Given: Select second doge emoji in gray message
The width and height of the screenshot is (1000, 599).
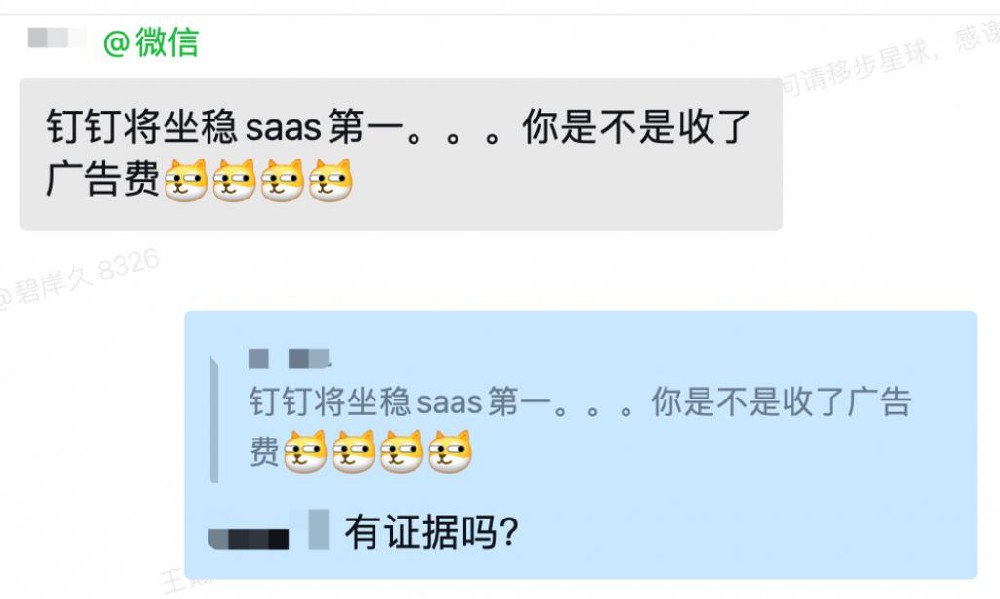Looking at the screenshot, I should [234, 181].
